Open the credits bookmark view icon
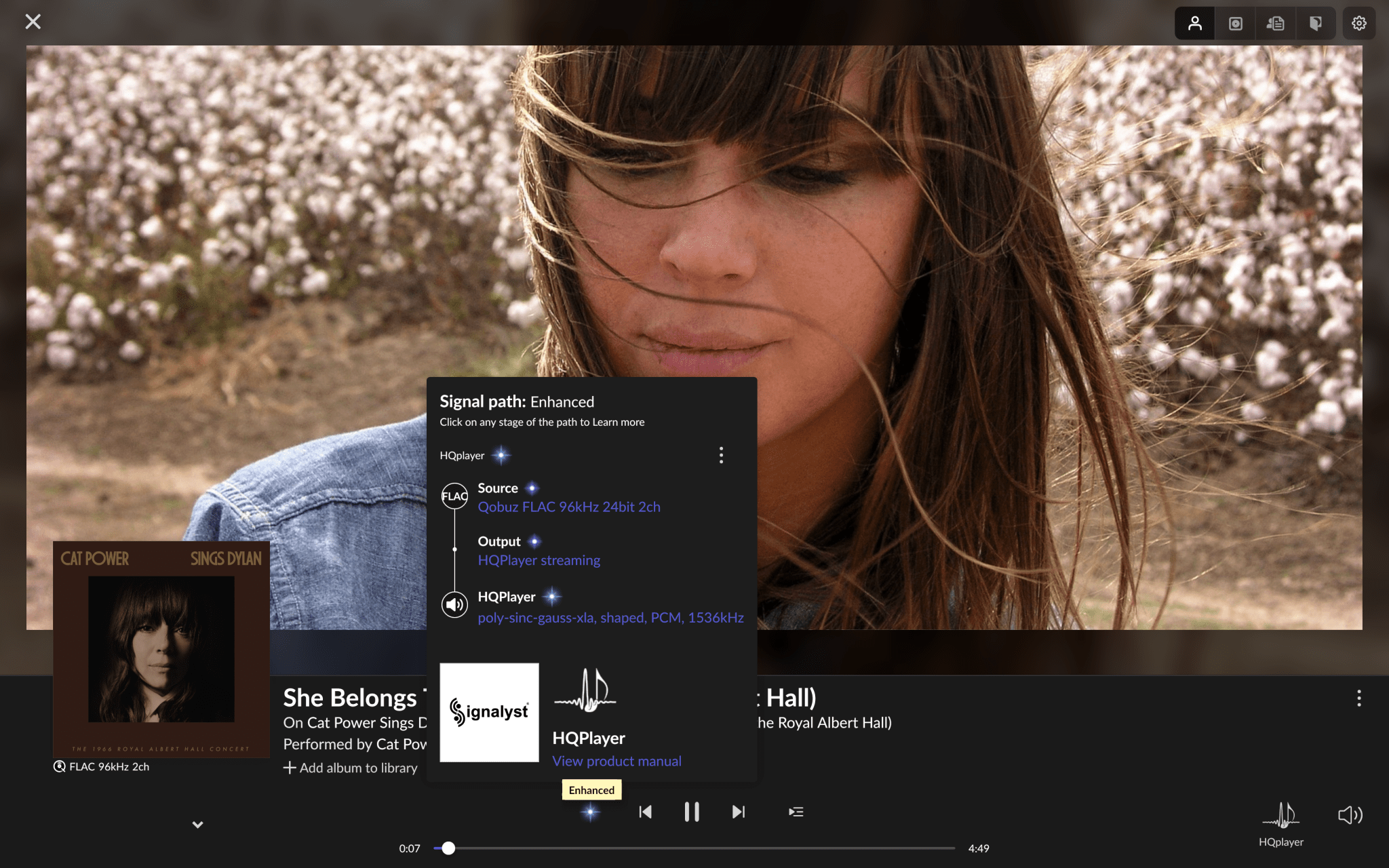 [x=1315, y=23]
